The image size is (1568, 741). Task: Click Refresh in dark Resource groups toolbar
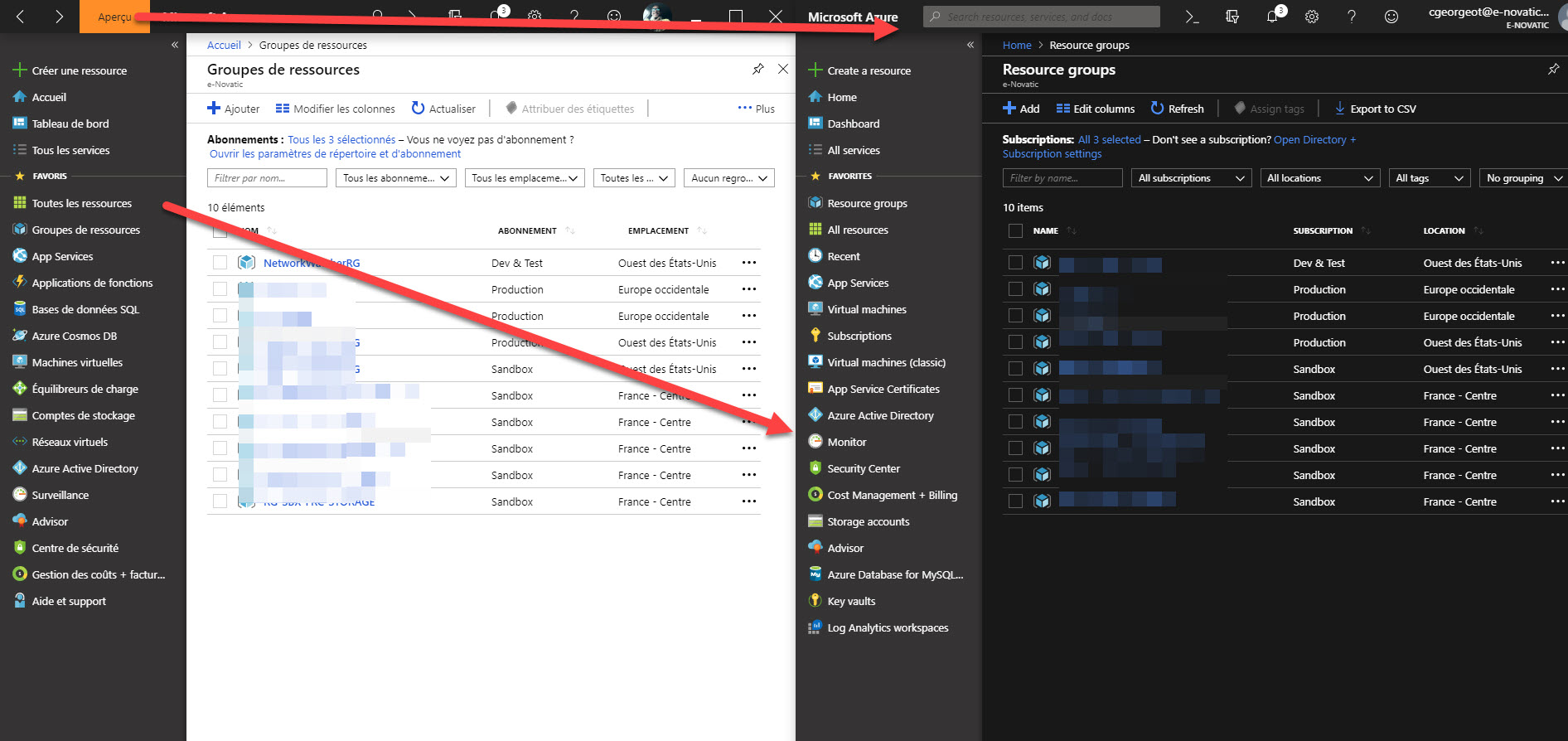(1177, 109)
